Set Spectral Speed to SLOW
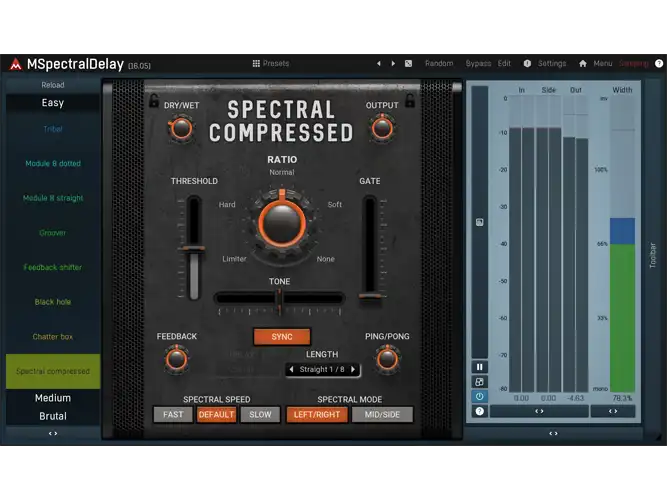 (260, 414)
